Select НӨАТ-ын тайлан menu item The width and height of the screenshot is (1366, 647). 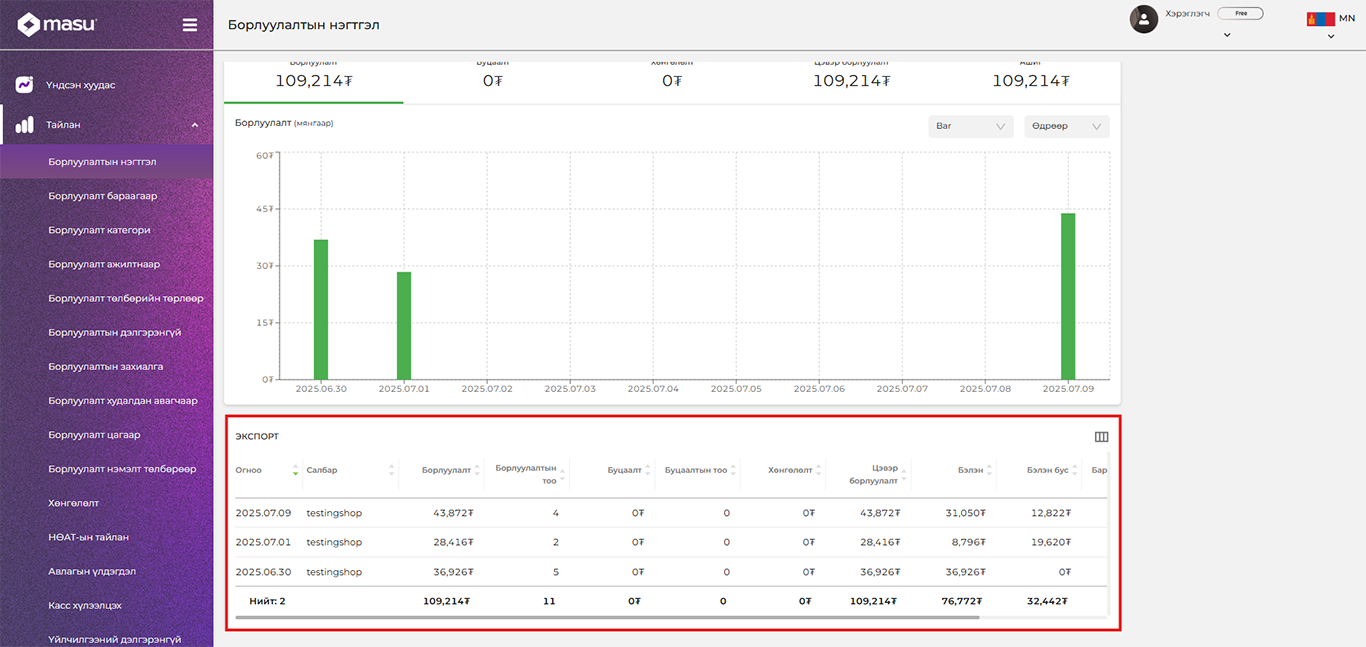(x=88, y=537)
